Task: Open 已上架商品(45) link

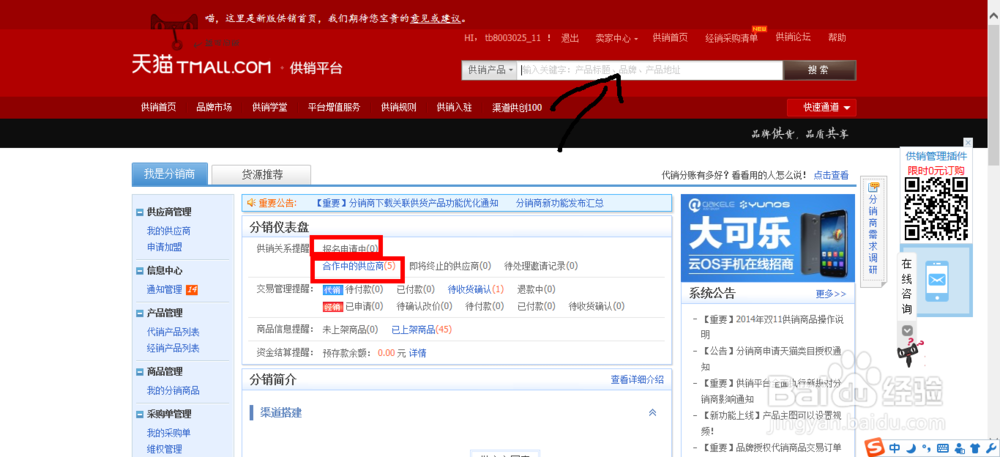Action: (x=422, y=330)
